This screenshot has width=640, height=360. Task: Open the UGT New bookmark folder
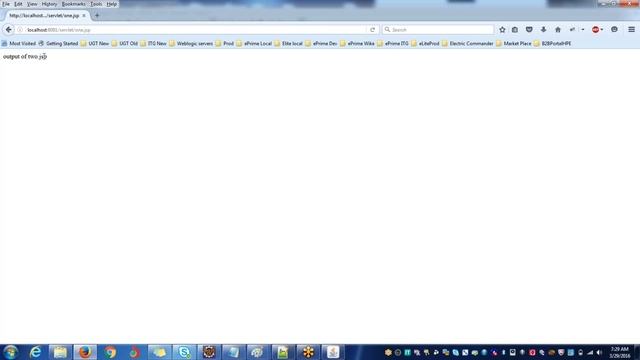click(95, 43)
